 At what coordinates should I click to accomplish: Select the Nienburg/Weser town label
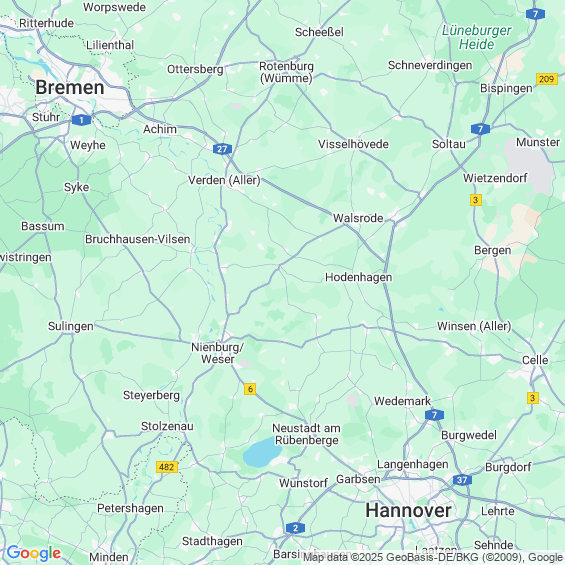(x=217, y=353)
